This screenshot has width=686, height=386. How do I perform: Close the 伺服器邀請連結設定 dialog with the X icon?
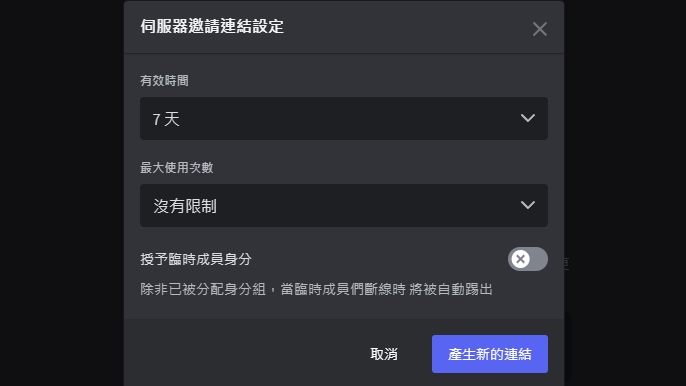coord(539,29)
